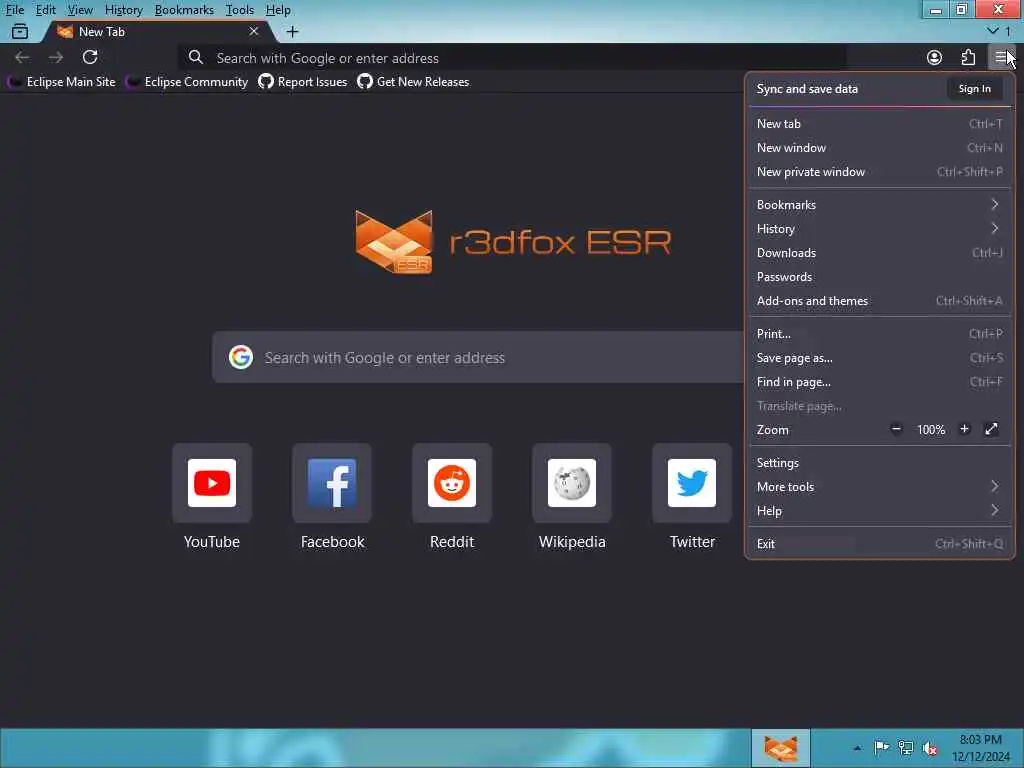Open the Help menu in menu bar
This screenshot has width=1024, height=768.
278,10
